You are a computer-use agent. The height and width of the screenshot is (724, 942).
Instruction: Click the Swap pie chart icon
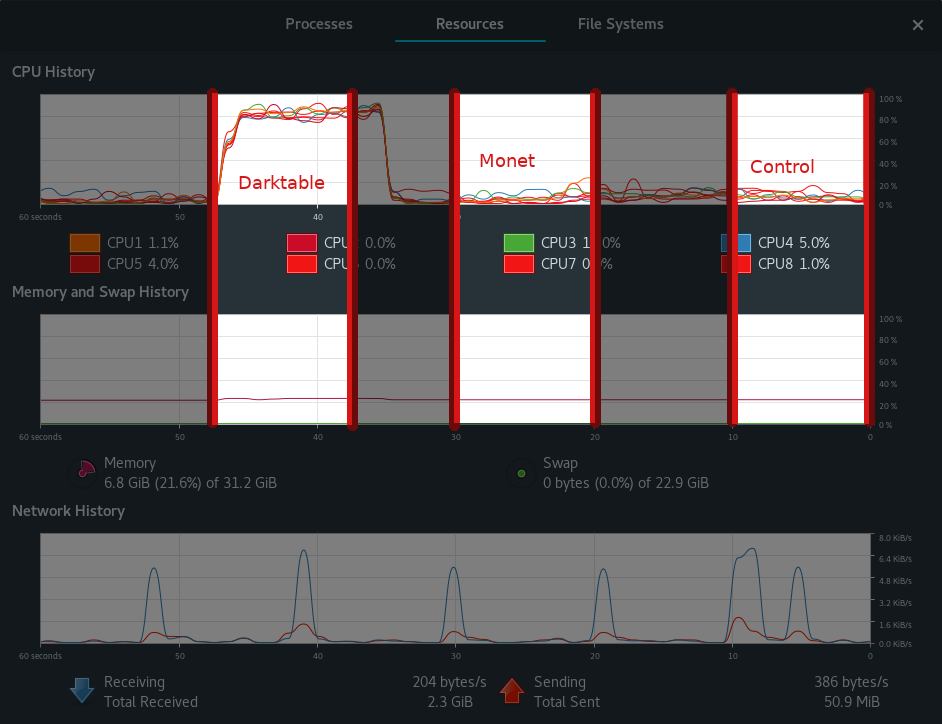pos(520,472)
